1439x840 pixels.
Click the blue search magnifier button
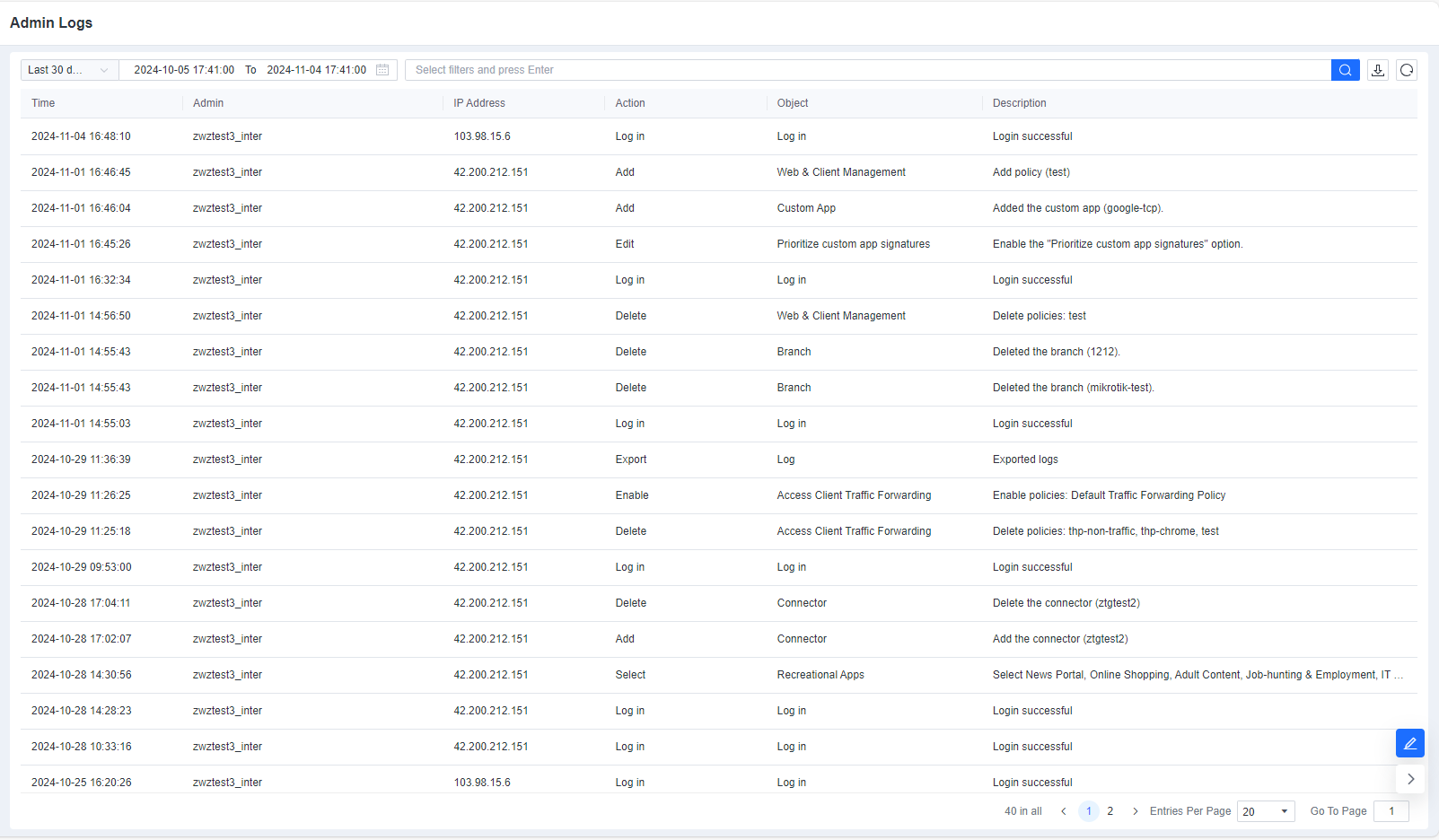(1345, 70)
